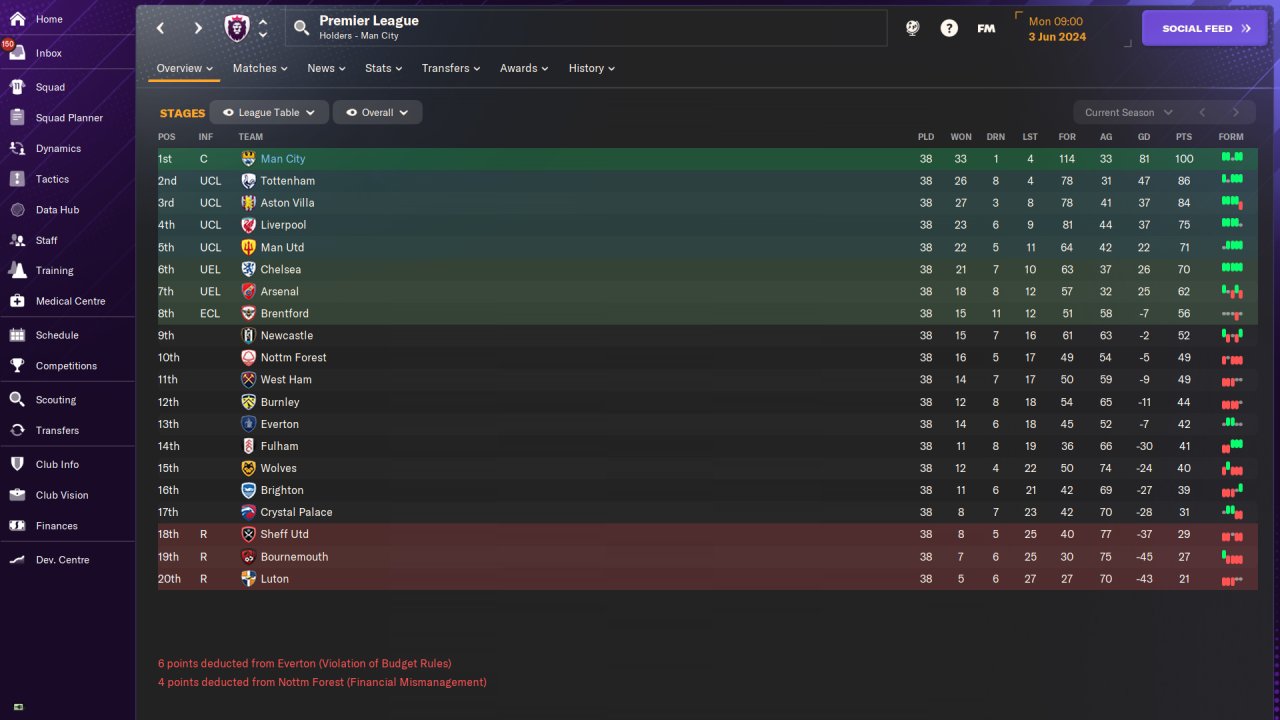
Task: Click the help question mark icon
Action: pyautogui.click(x=949, y=28)
